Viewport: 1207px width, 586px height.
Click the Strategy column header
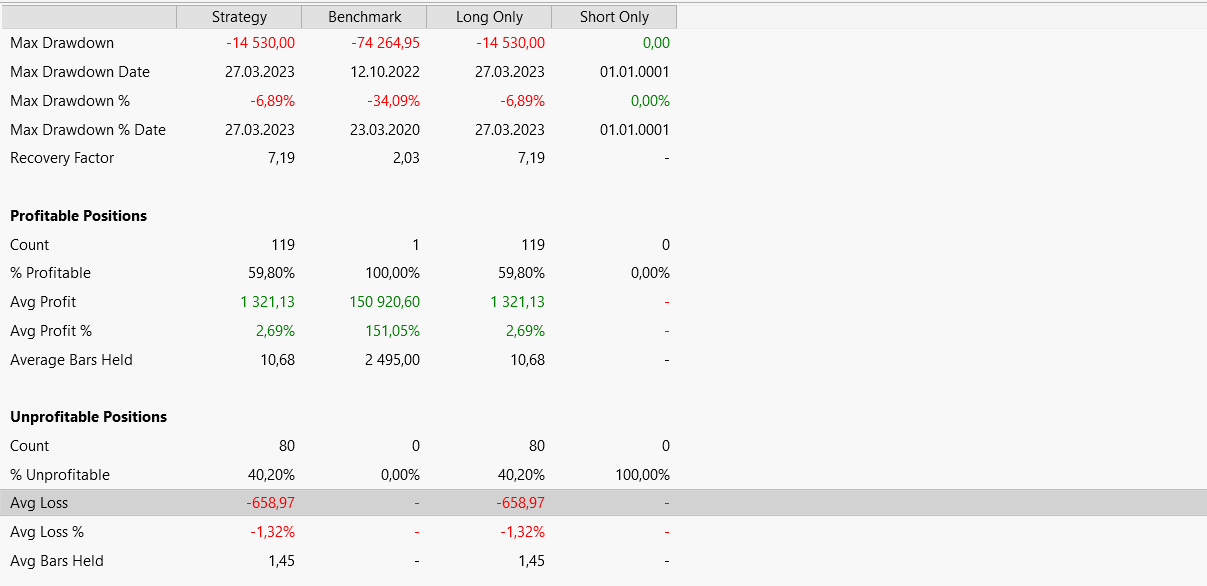point(239,17)
